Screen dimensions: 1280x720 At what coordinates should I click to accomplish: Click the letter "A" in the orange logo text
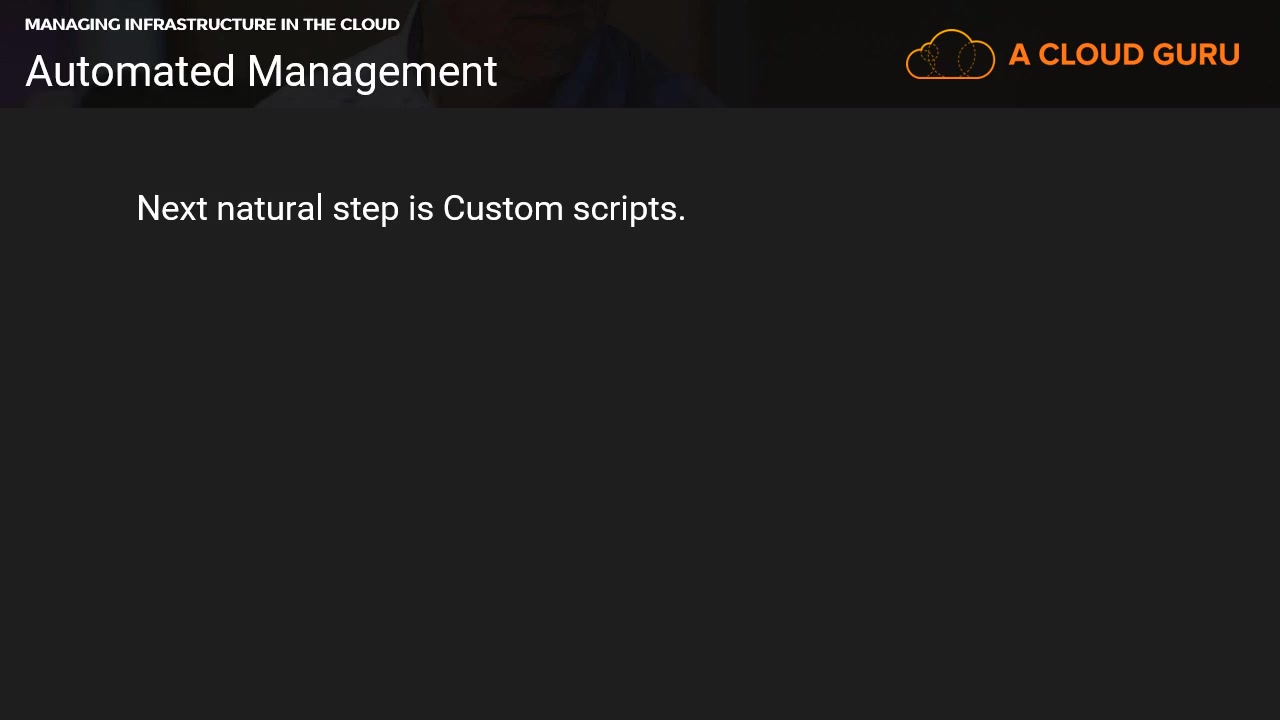coord(1019,54)
